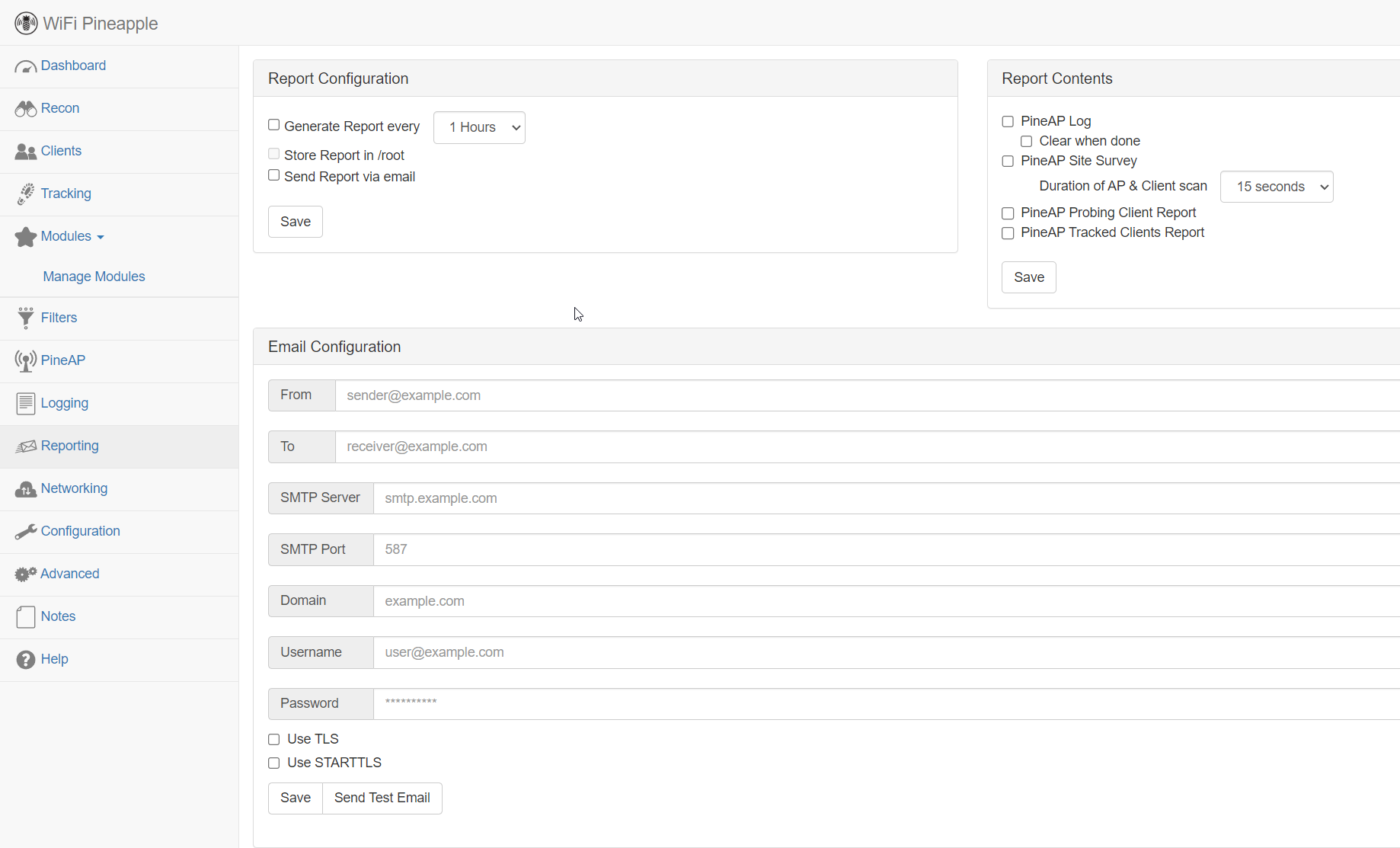The image size is (1400, 848).
Task: Click the Networking cloud icon
Action: (x=25, y=488)
